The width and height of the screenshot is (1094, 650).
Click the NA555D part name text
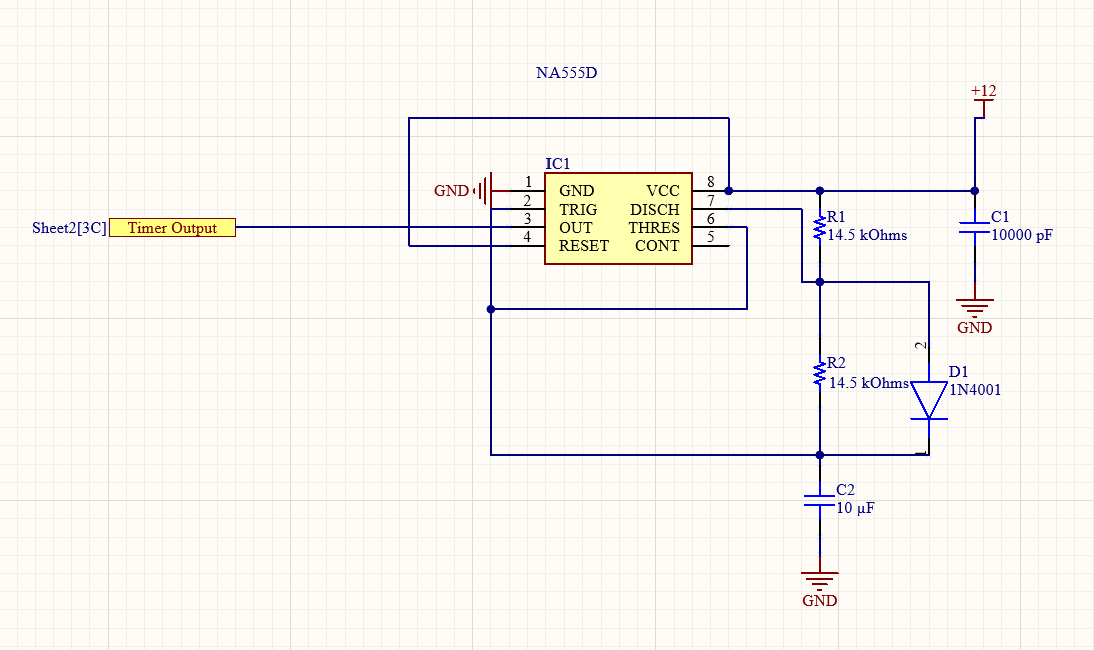567,73
